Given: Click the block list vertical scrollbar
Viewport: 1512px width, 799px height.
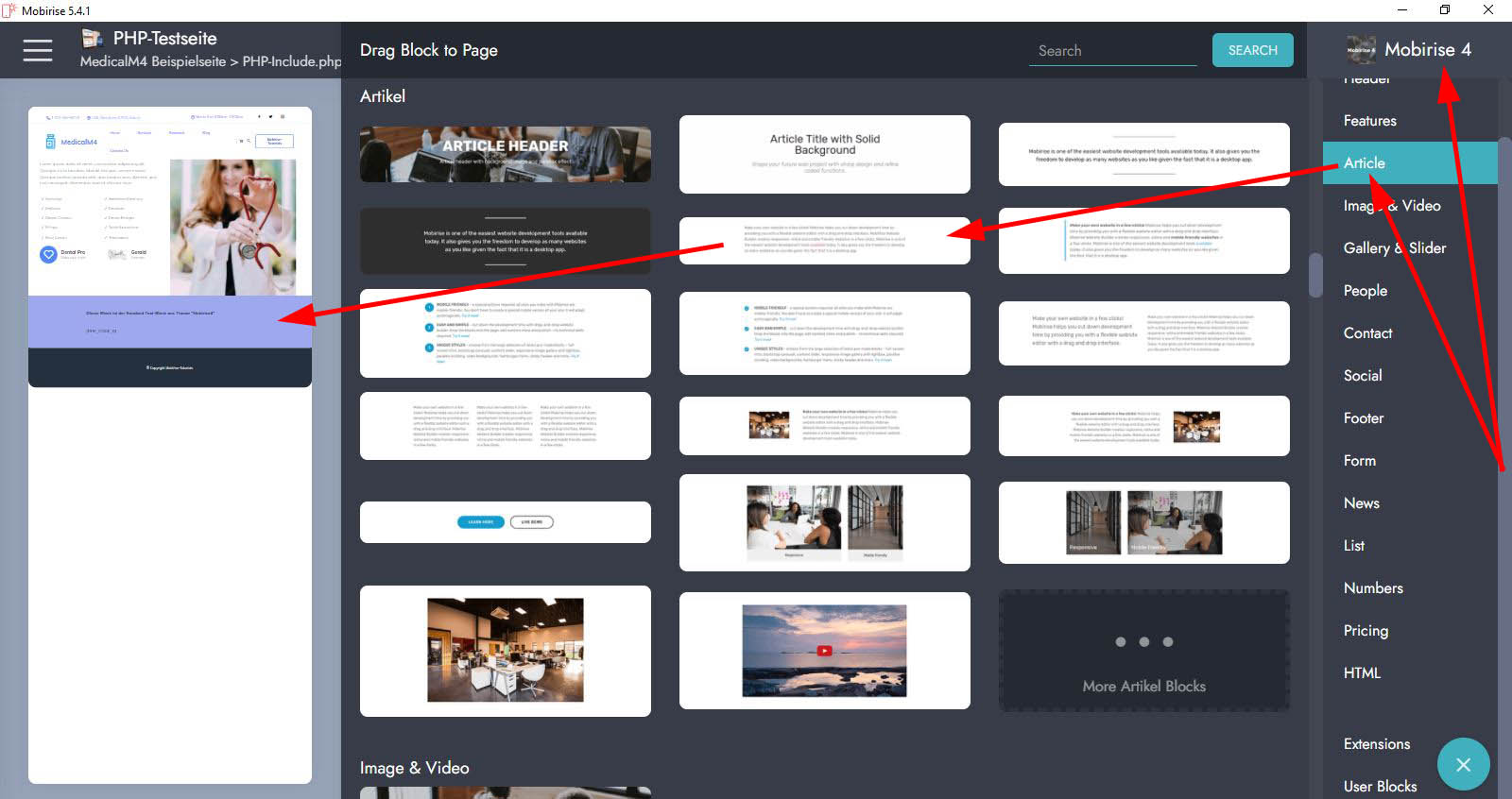Looking at the screenshot, I should click(1315, 275).
